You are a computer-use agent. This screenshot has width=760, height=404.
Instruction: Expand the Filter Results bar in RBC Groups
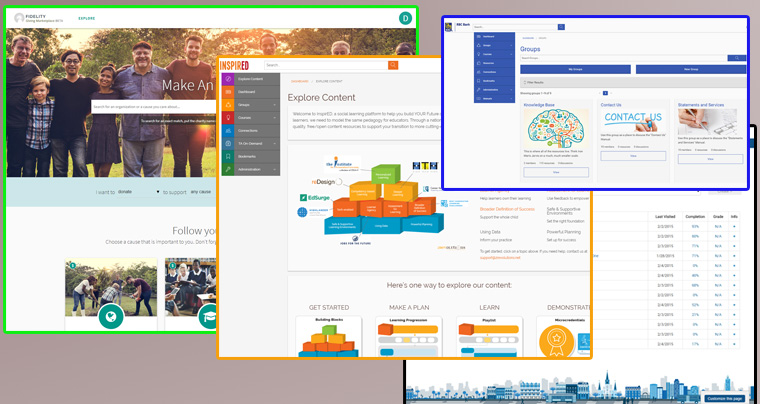pyautogui.click(x=633, y=82)
